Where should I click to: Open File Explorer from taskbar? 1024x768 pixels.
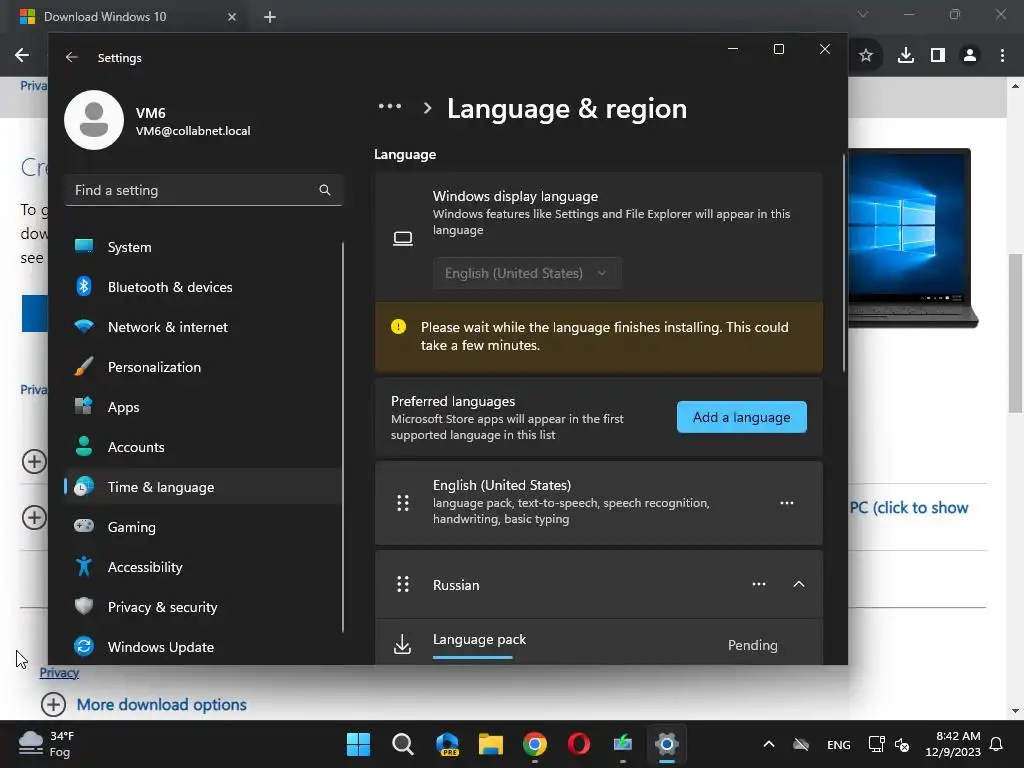coord(491,744)
